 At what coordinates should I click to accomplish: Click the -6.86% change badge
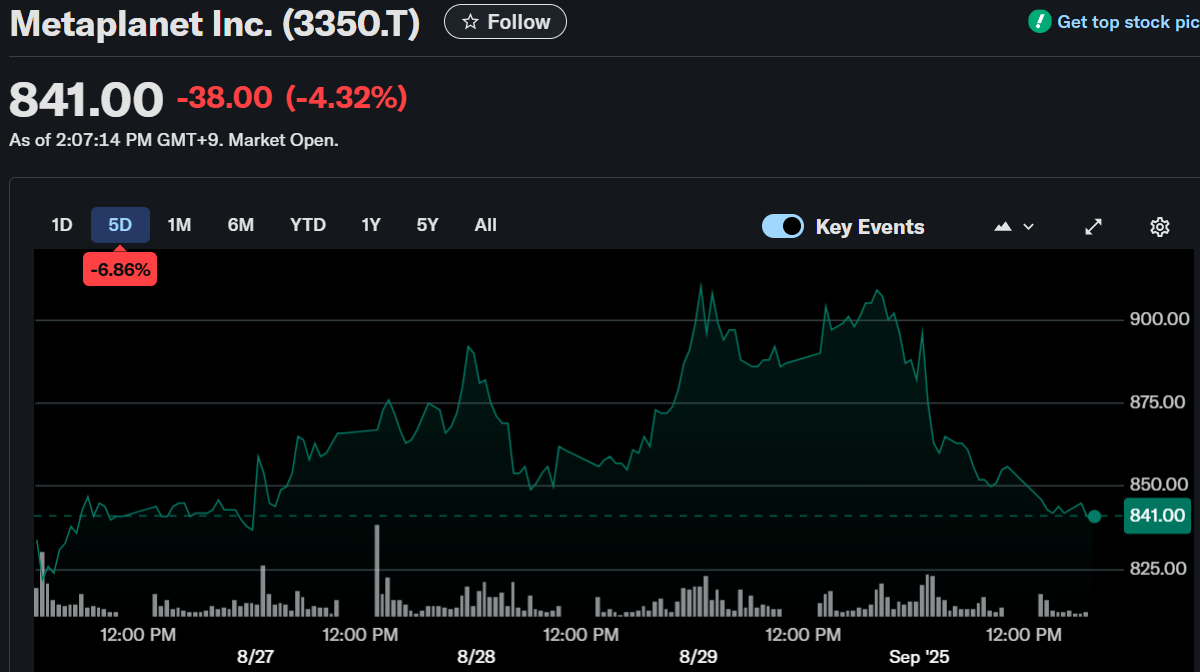pyautogui.click(x=120, y=269)
